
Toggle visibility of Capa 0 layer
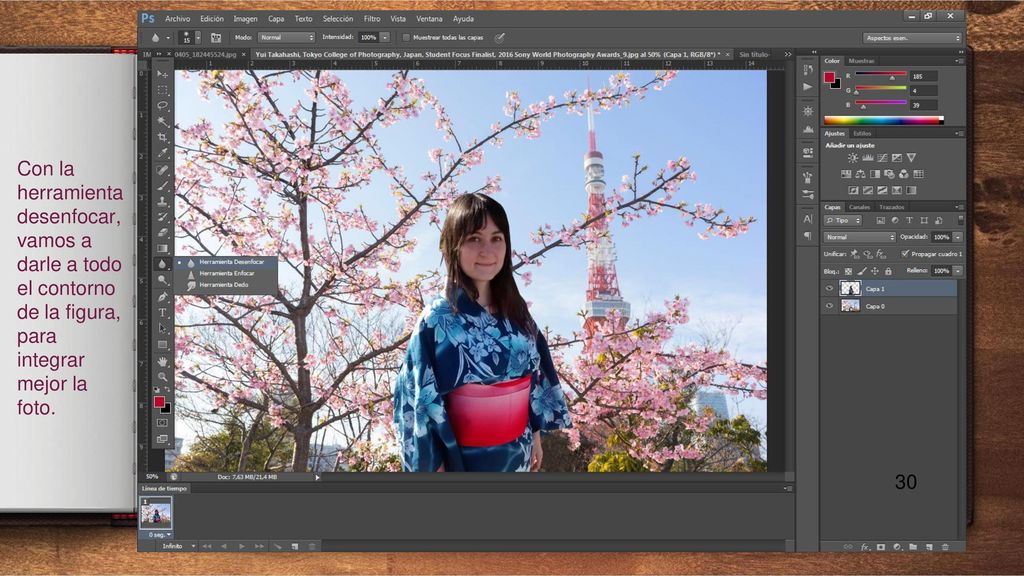(x=829, y=306)
